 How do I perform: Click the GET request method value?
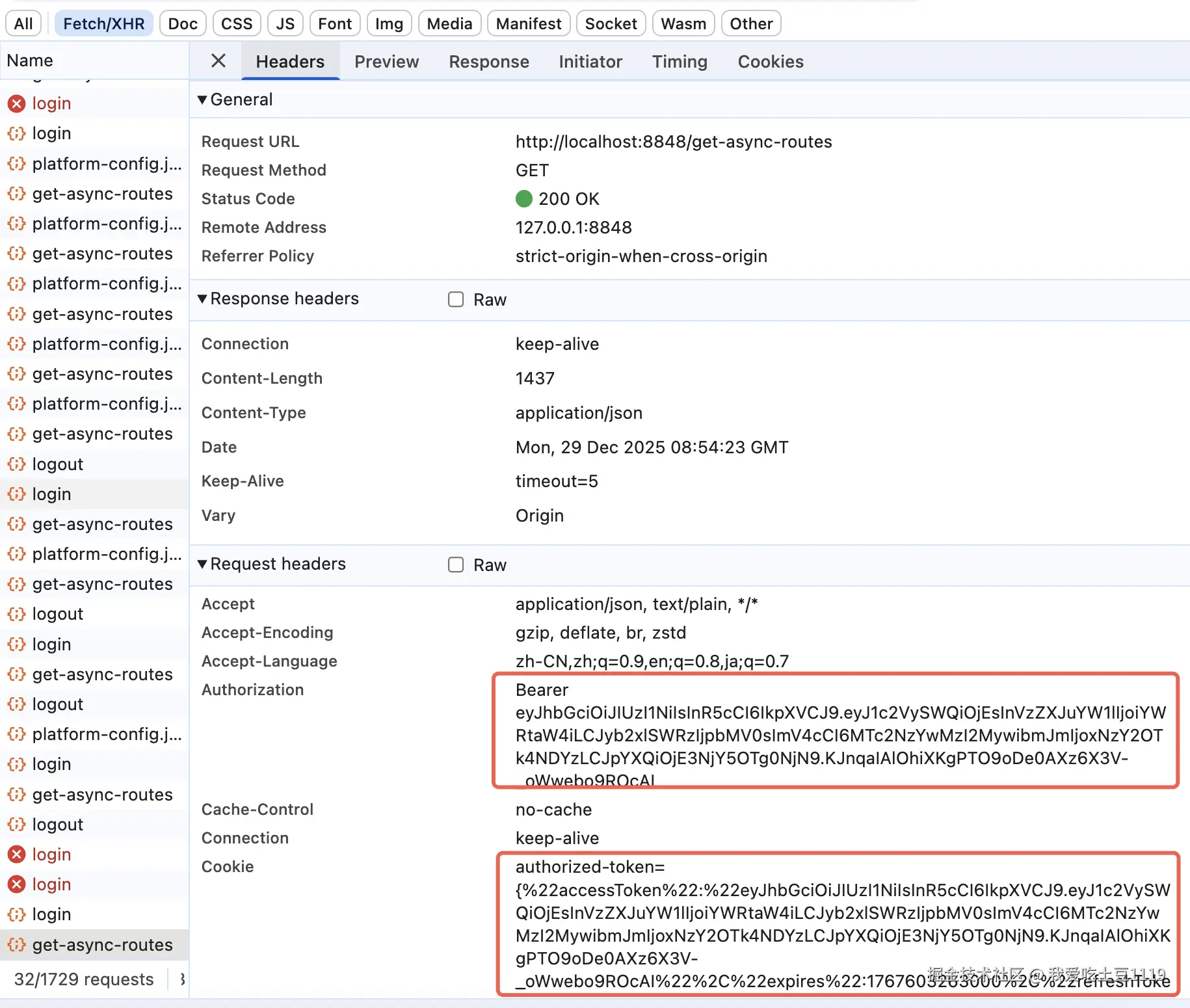point(533,170)
